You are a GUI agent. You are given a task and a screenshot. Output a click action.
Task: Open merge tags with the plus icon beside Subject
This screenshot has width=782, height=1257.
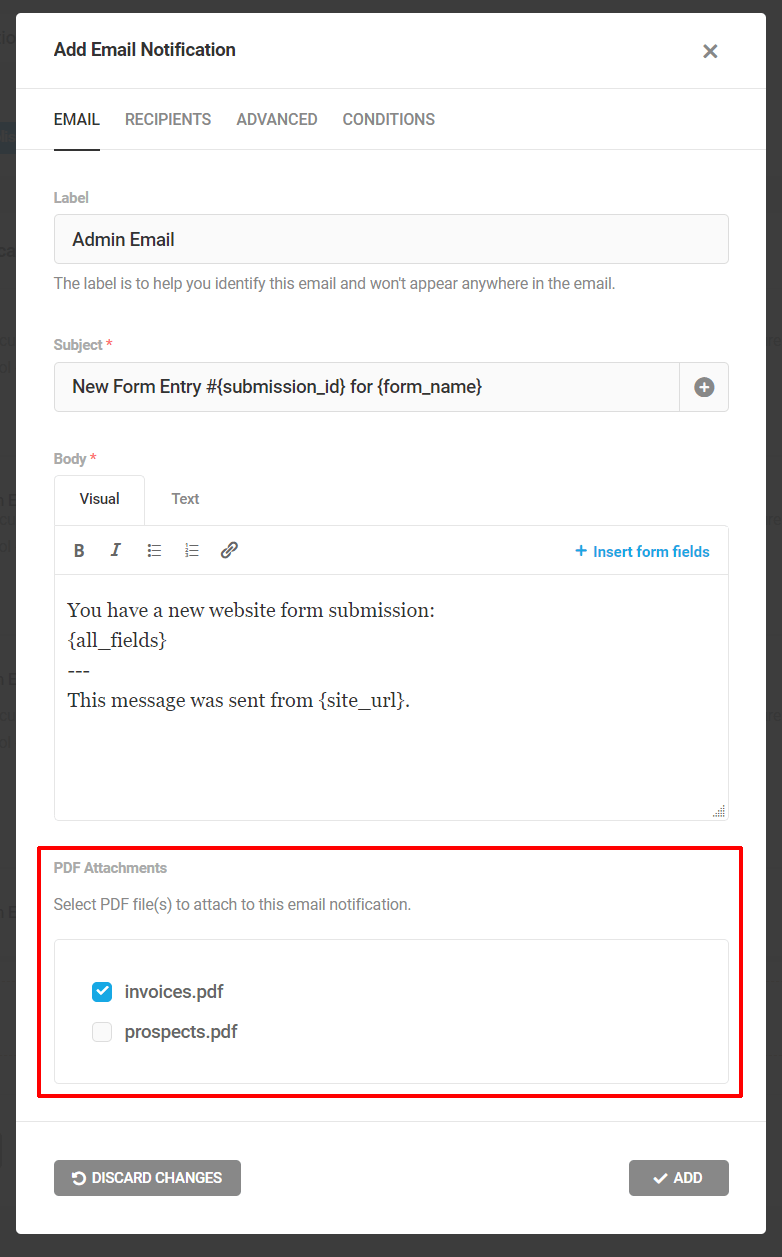704,387
